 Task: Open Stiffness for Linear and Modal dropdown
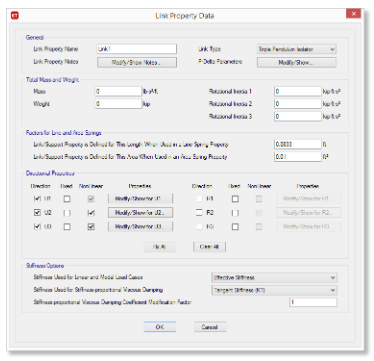click(x=274, y=277)
